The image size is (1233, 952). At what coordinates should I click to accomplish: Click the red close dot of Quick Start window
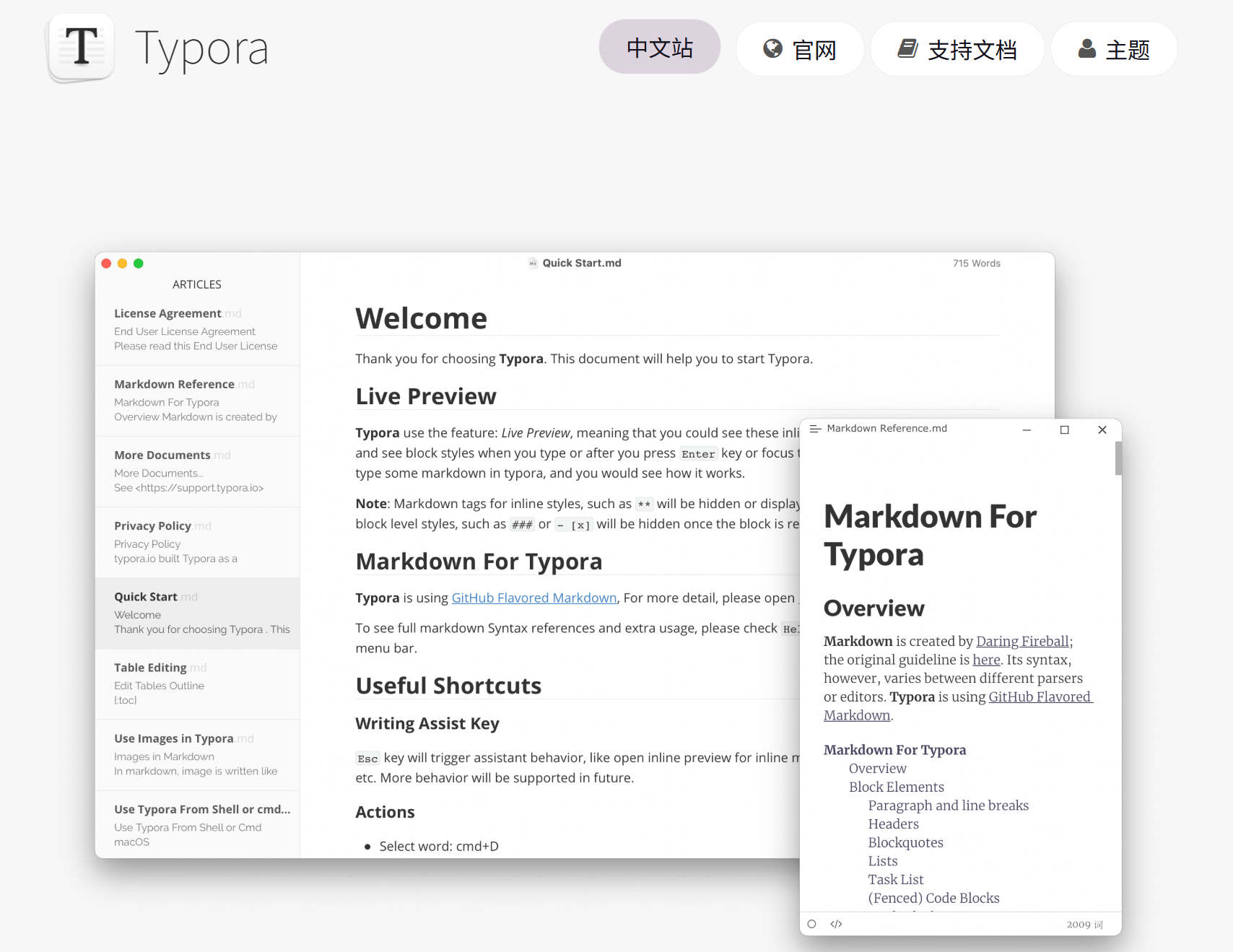(x=106, y=263)
